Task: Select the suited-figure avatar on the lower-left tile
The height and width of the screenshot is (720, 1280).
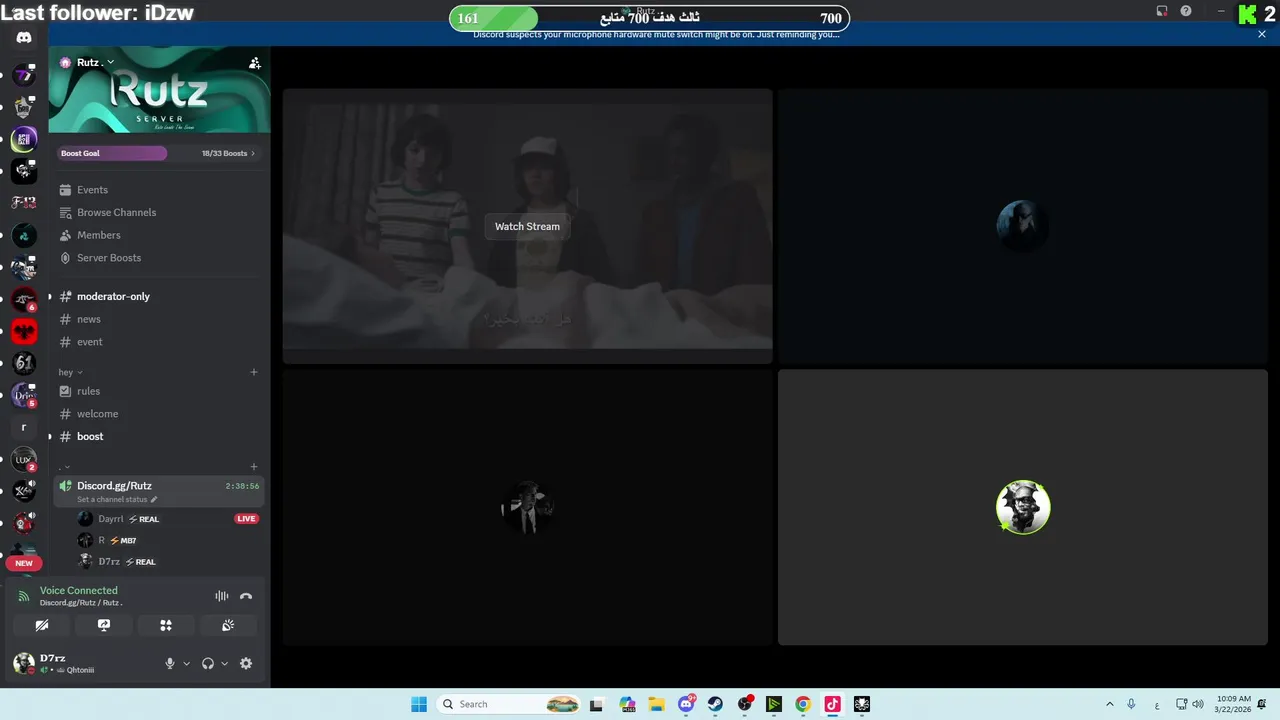Action: 527,507
